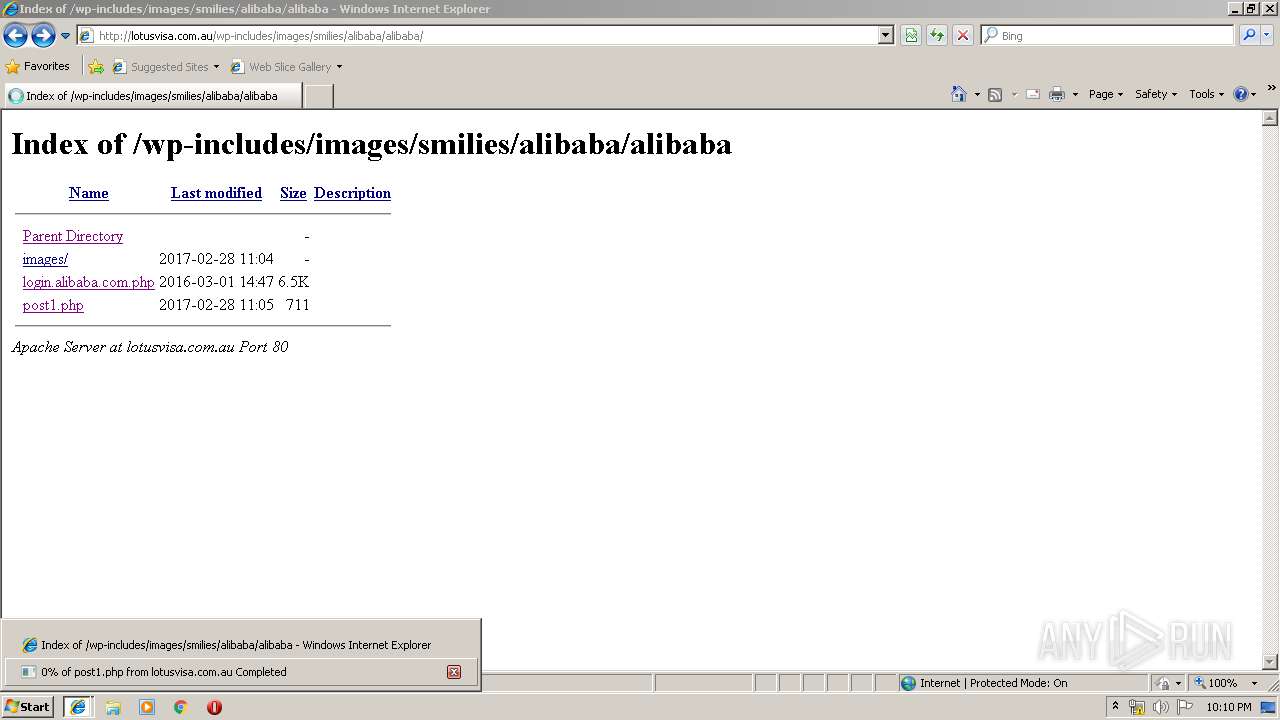Screen dimensions: 1280x720
Task: Sort listing by Description column
Action: (352, 193)
